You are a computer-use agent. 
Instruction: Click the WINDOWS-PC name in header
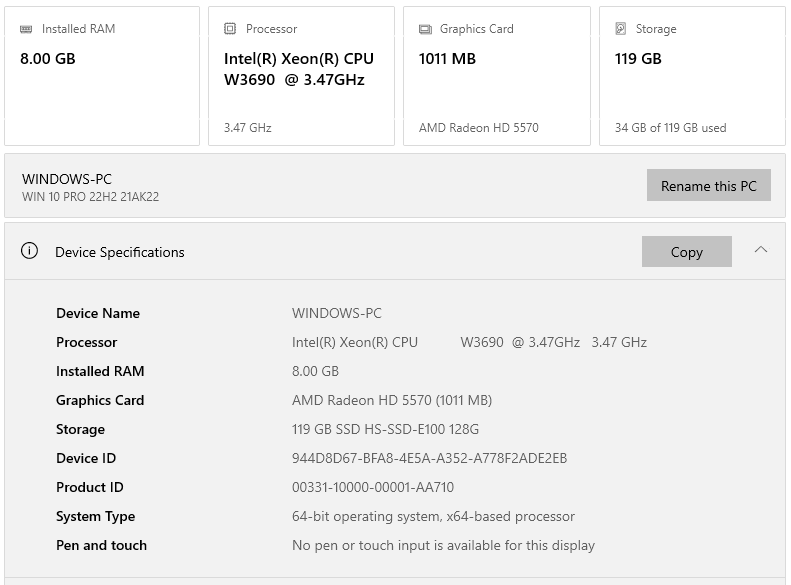(67, 179)
